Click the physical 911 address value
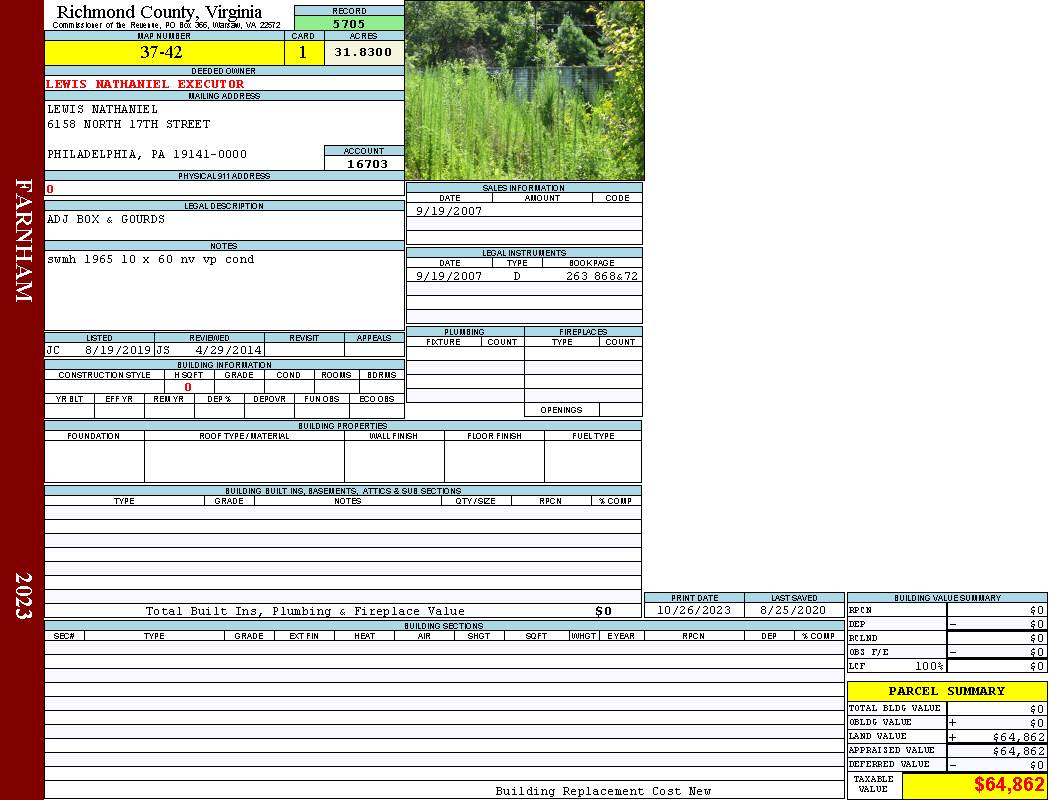This screenshot has width=1050, height=800. point(50,189)
